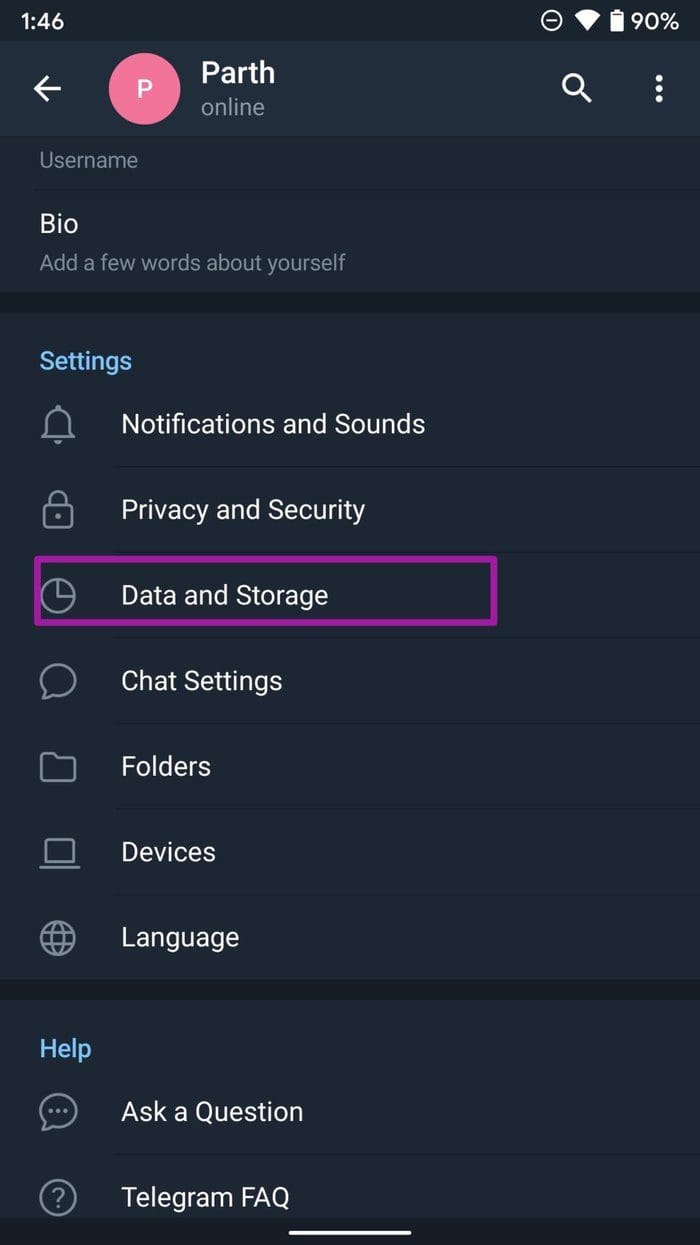Open Chat Settings

[200, 681]
